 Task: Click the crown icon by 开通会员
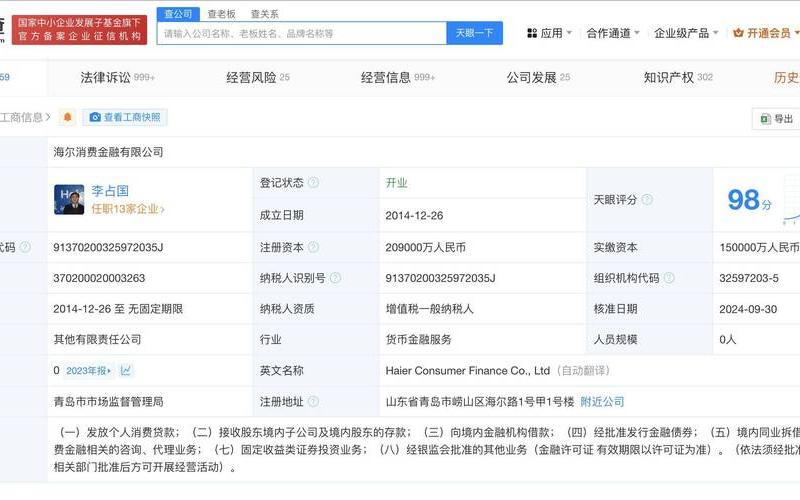738,33
